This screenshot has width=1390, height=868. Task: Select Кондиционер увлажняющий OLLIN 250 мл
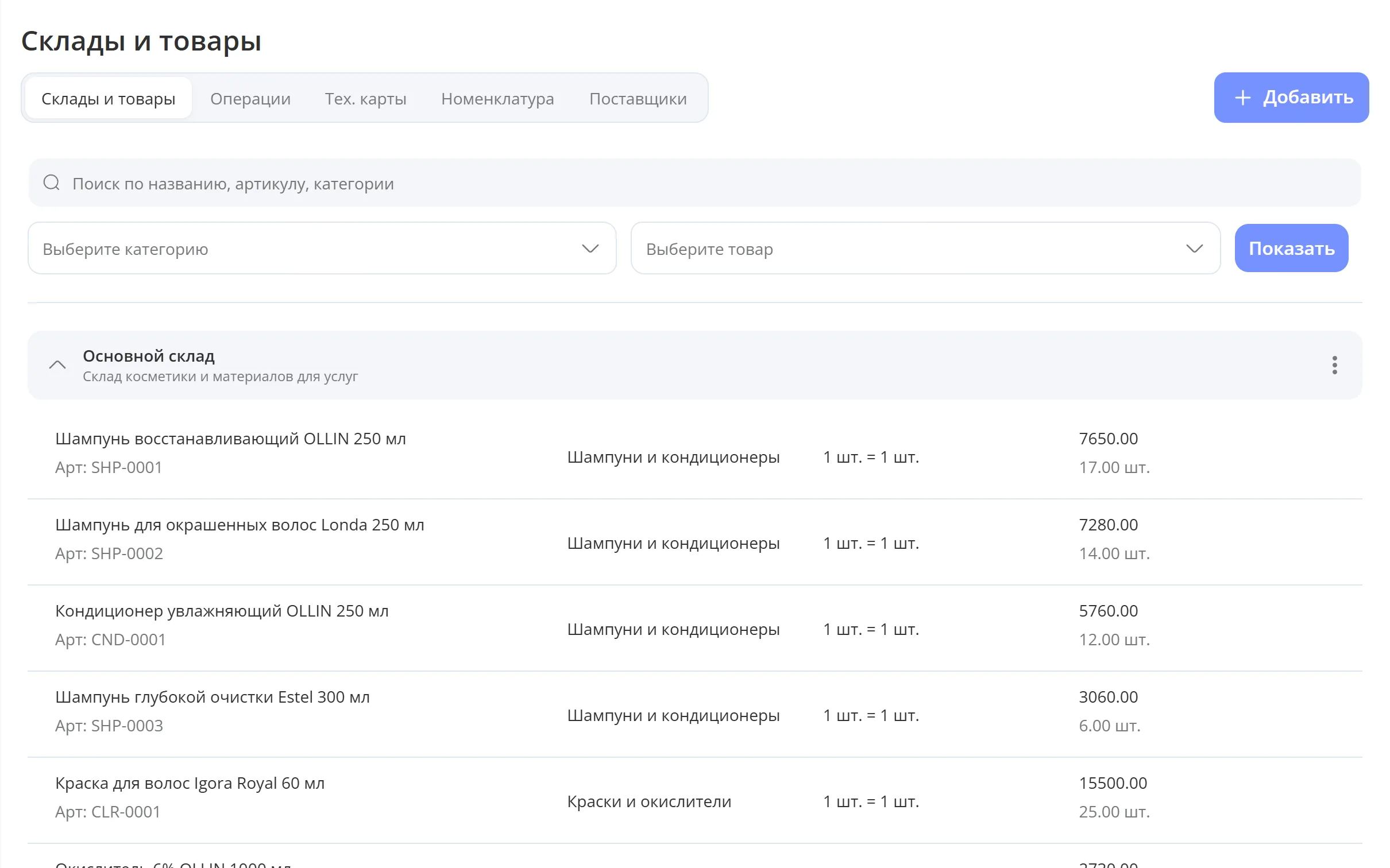(222, 611)
